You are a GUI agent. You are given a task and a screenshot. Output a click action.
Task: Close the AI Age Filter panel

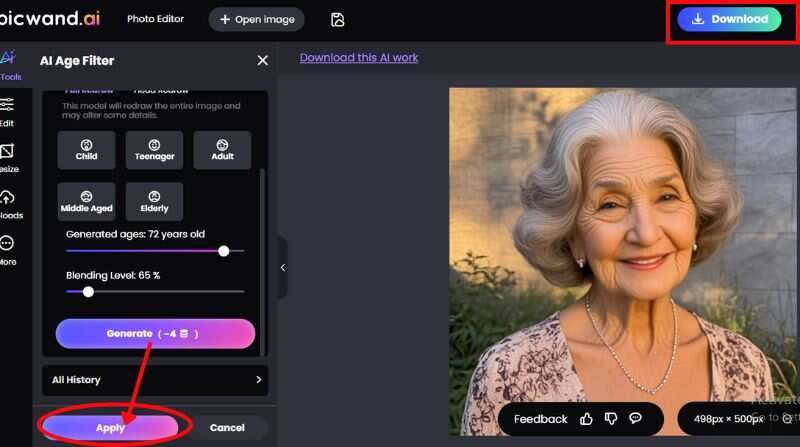pyautogui.click(x=263, y=60)
